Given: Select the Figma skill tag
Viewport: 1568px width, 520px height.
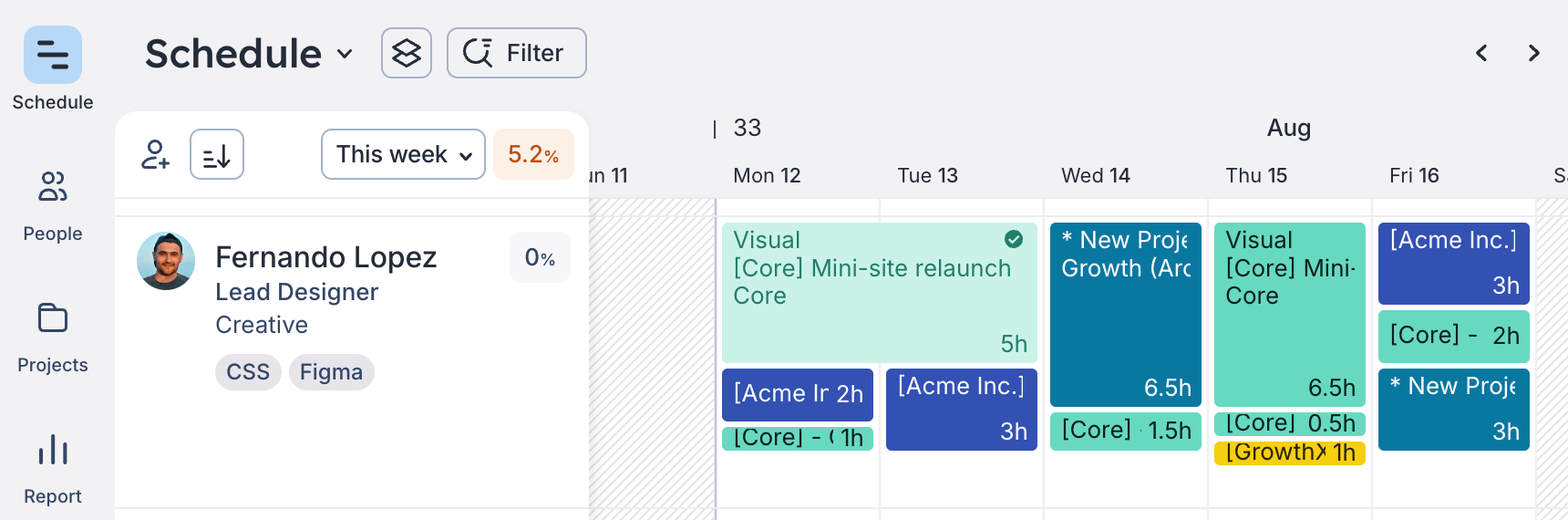Looking at the screenshot, I should tap(332, 372).
